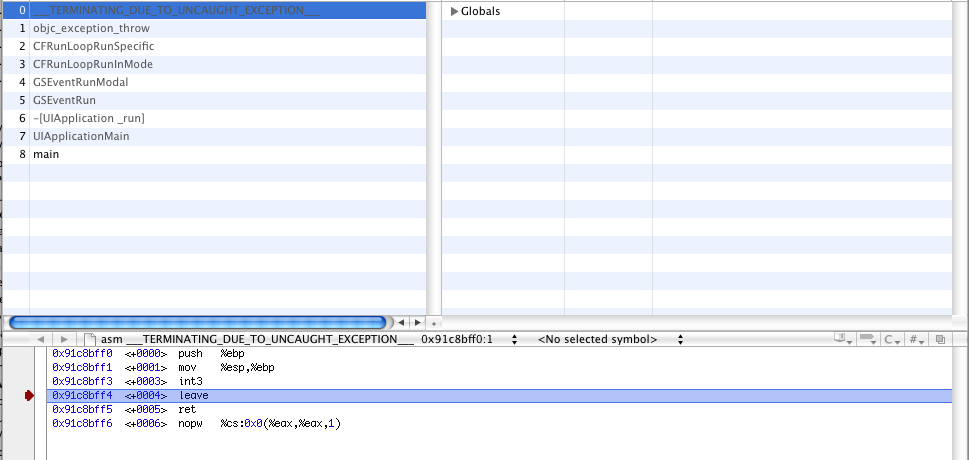Select the CFRunLoopRunSpecific stack frame
The width and height of the screenshot is (969, 460).
[x=214, y=46]
